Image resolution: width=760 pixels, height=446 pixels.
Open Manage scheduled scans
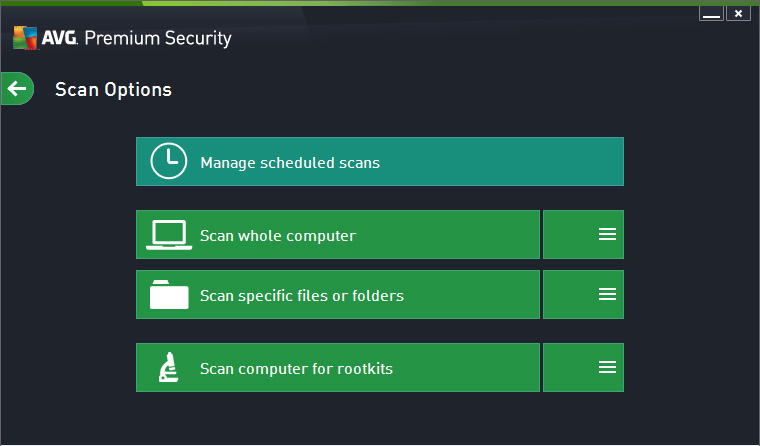click(380, 161)
